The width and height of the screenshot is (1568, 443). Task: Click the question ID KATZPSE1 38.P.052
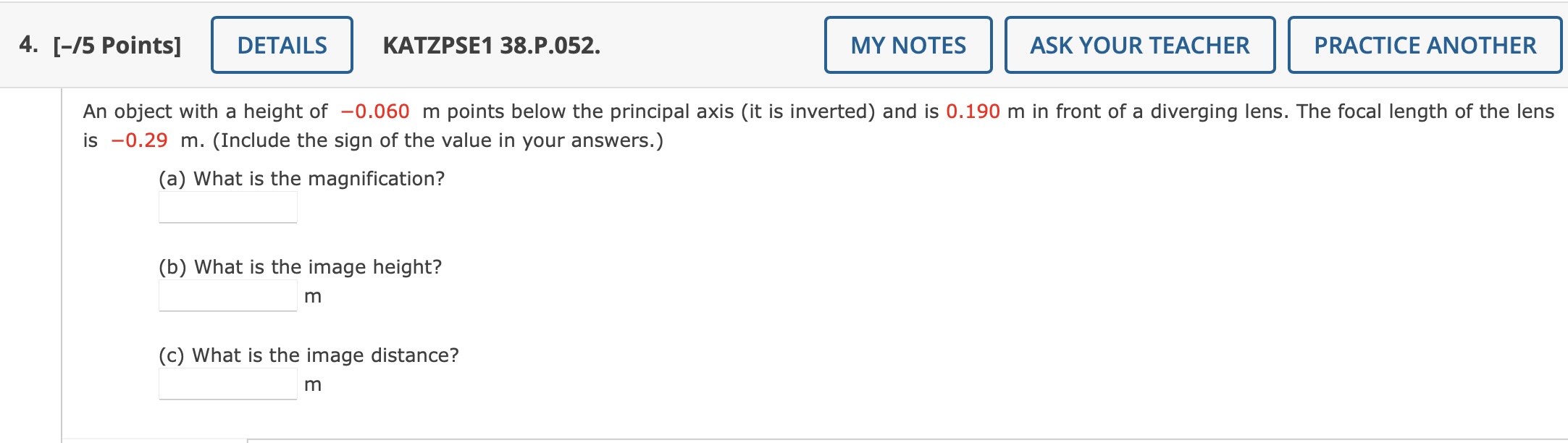pyautogui.click(x=489, y=45)
